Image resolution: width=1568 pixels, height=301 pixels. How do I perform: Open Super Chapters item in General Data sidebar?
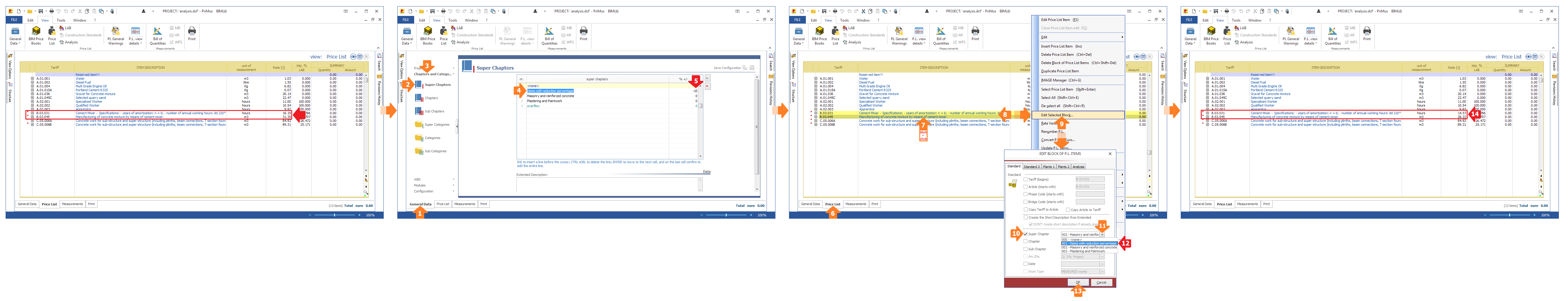pos(433,84)
